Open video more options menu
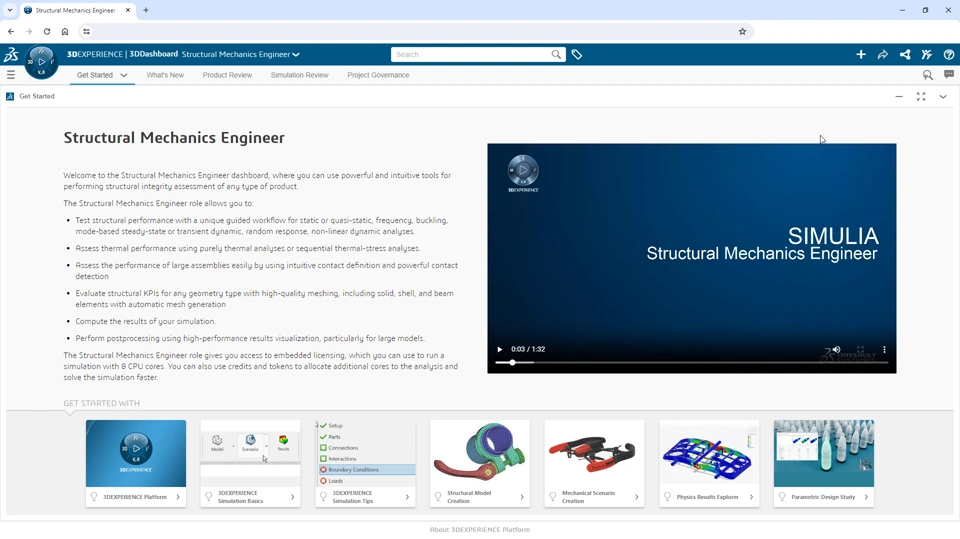Screen dimensions: 960x539 884,349
